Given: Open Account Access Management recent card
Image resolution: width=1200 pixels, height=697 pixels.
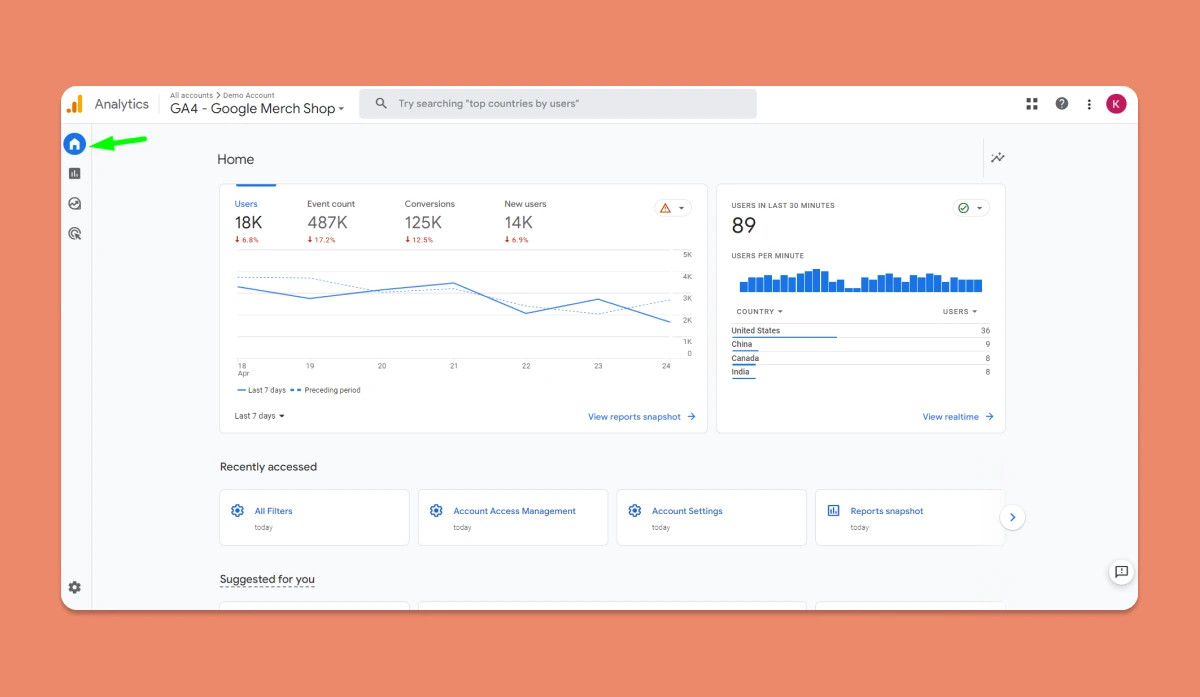Looking at the screenshot, I should tap(513, 517).
